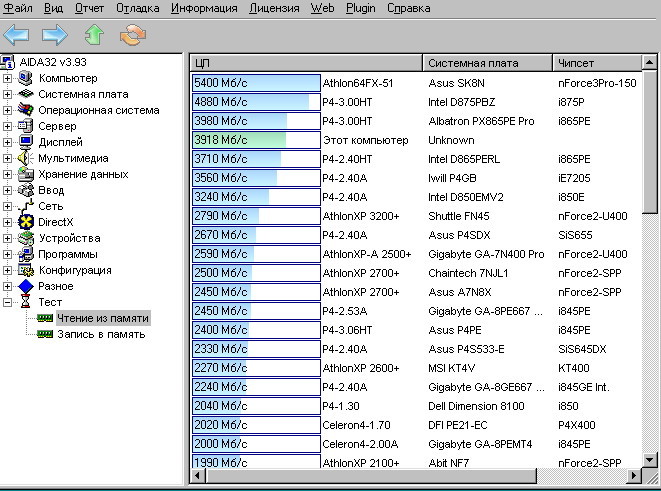Click the refresh toolbar icon

(x=132, y=36)
